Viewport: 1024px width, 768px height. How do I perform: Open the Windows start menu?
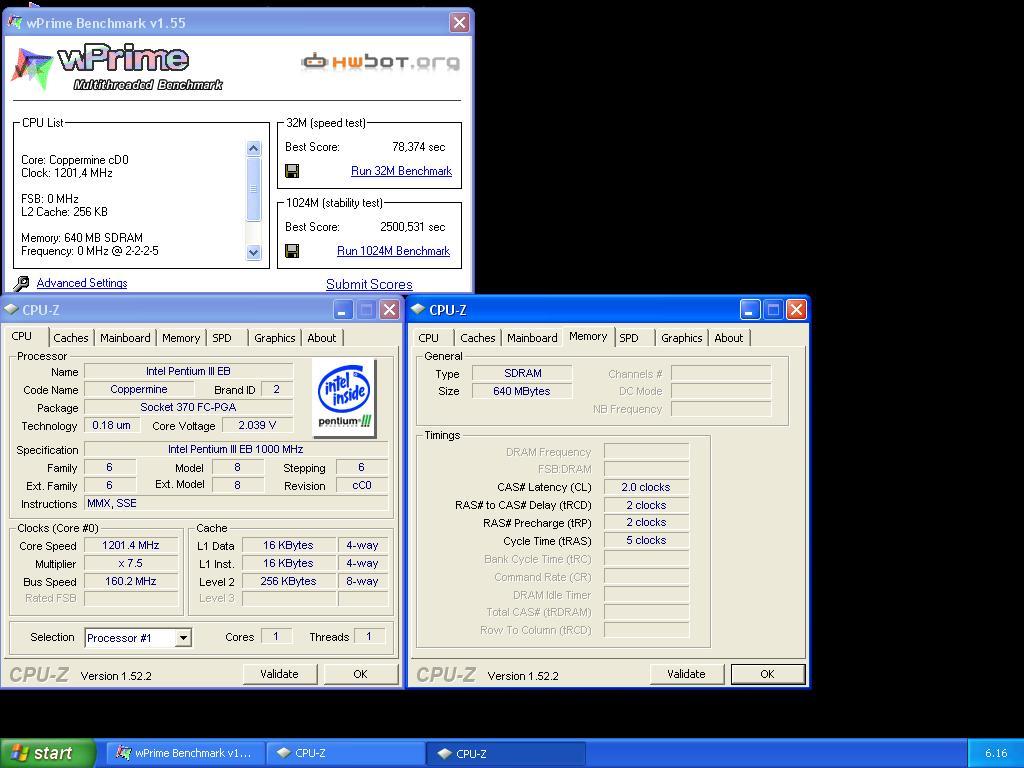point(47,753)
